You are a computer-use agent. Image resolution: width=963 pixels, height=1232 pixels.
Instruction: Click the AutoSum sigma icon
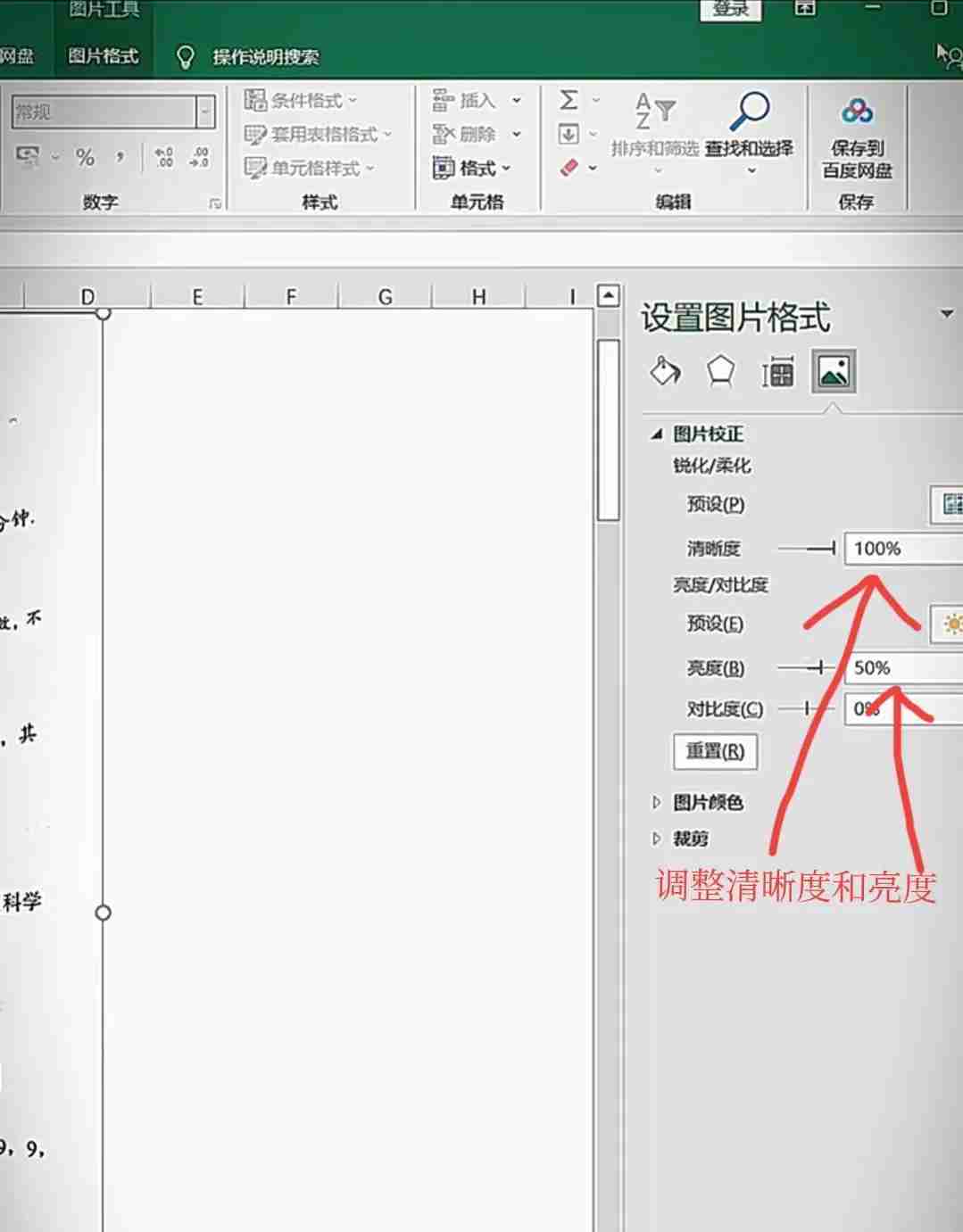tap(569, 99)
